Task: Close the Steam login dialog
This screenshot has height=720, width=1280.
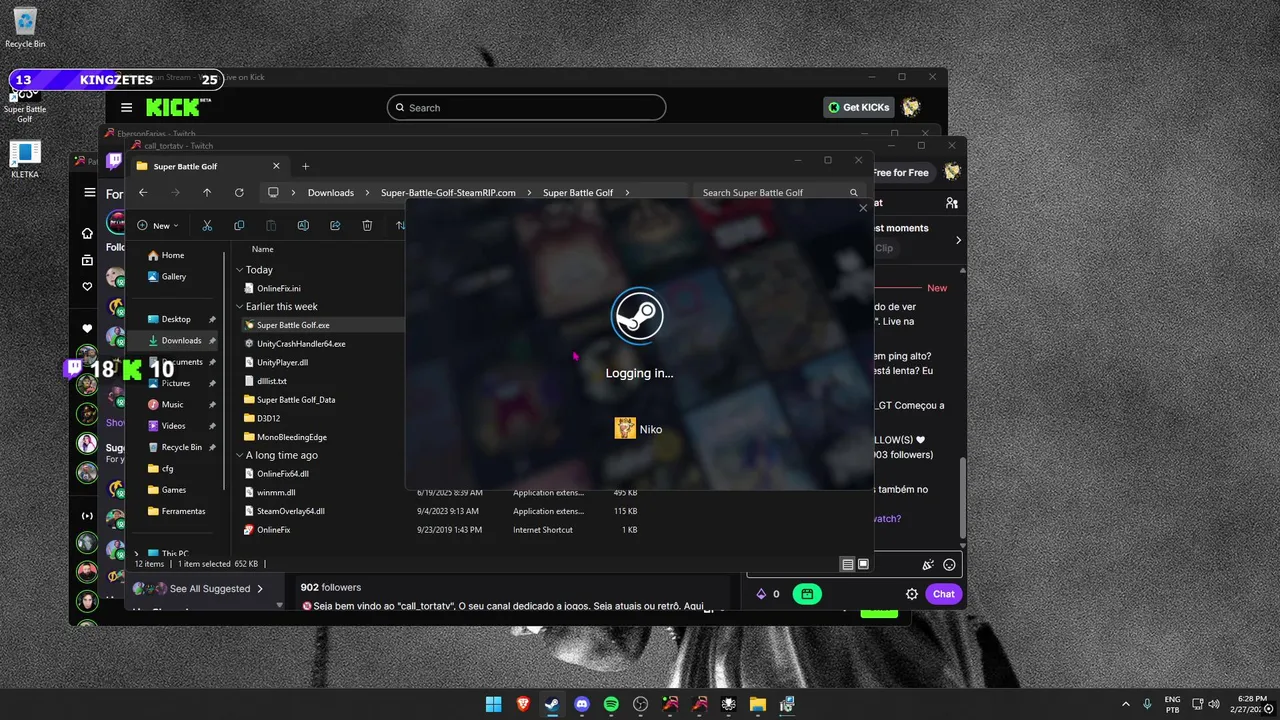Action: pyautogui.click(x=863, y=208)
